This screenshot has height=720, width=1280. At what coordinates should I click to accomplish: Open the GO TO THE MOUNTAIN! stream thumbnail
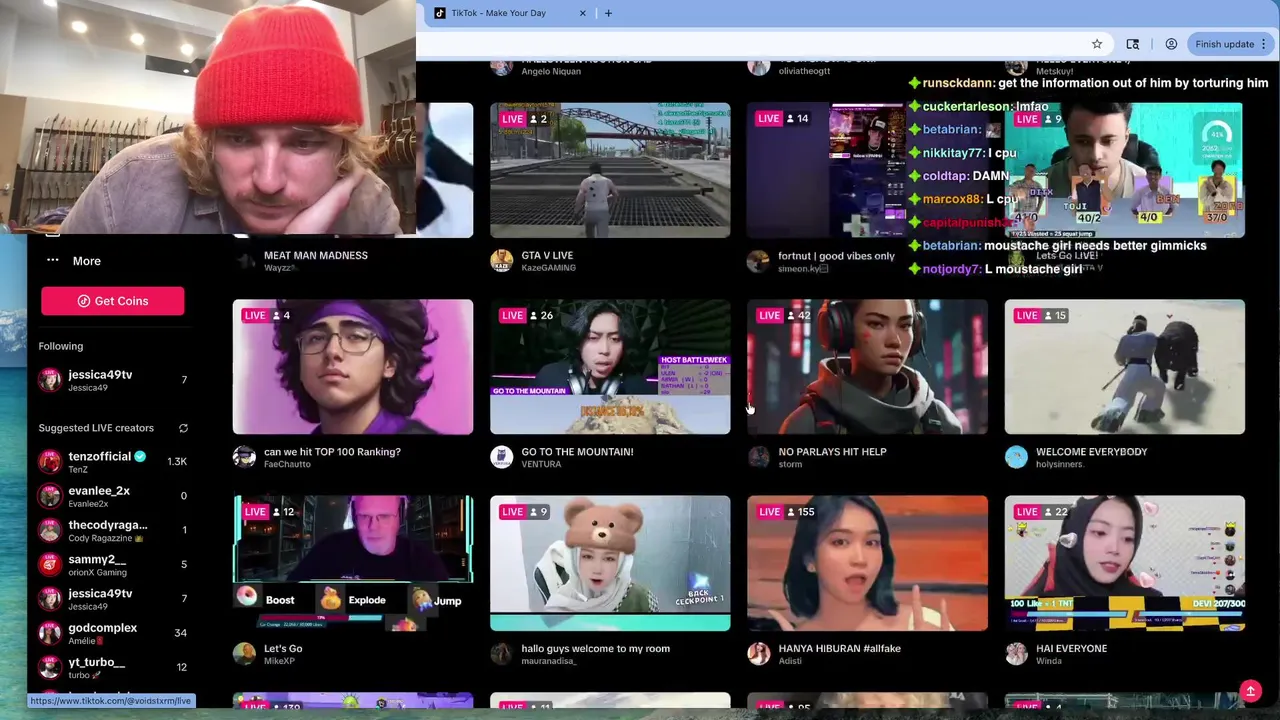[x=610, y=367]
